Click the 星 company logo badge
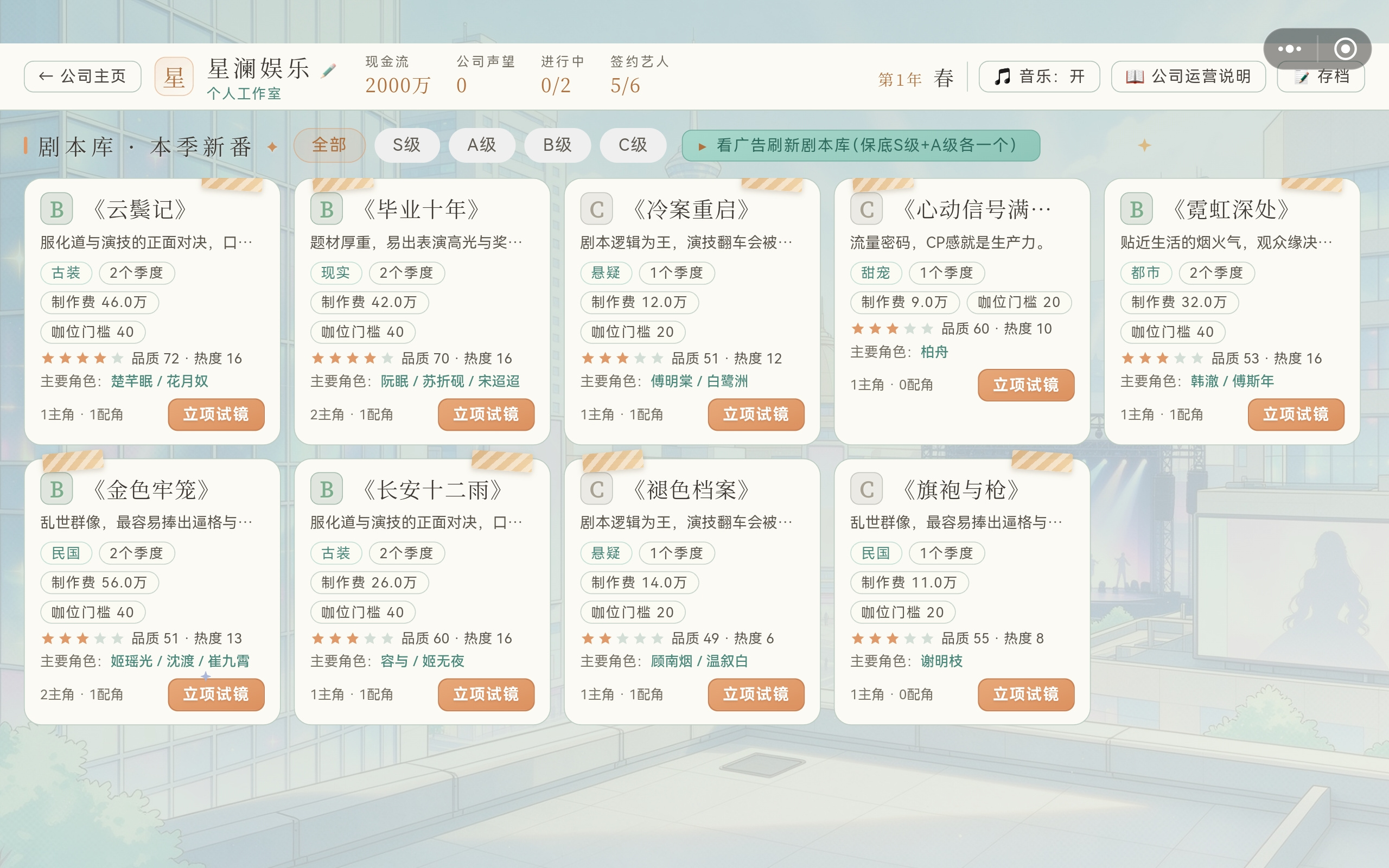The height and width of the screenshot is (868, 1389). tap(174, 76)
